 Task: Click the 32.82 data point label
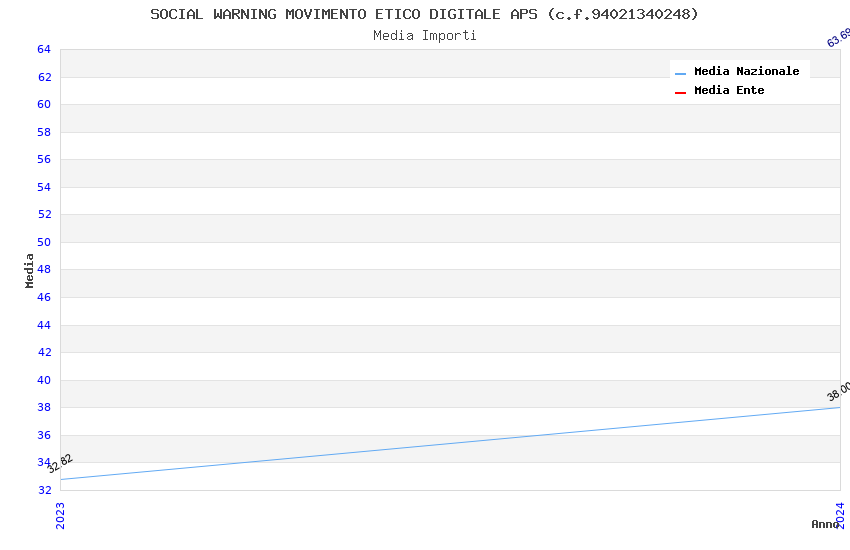tap(60, 463)
